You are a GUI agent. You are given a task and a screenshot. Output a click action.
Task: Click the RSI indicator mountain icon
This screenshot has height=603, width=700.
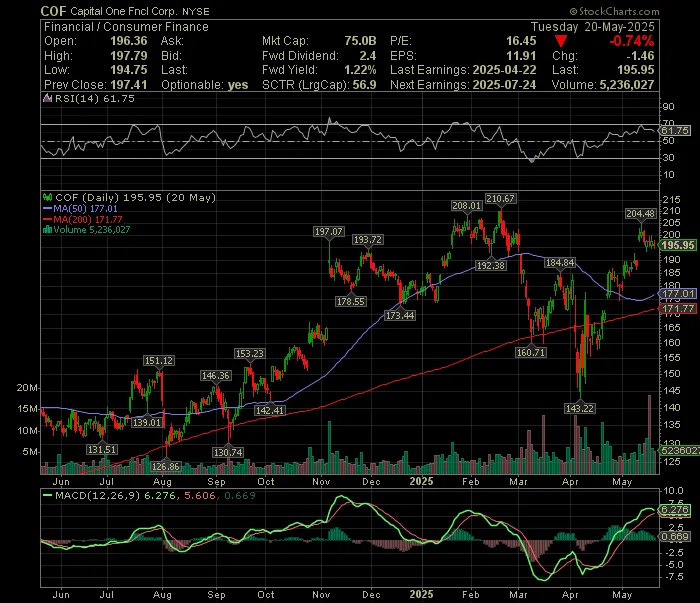tap(47, 98)
